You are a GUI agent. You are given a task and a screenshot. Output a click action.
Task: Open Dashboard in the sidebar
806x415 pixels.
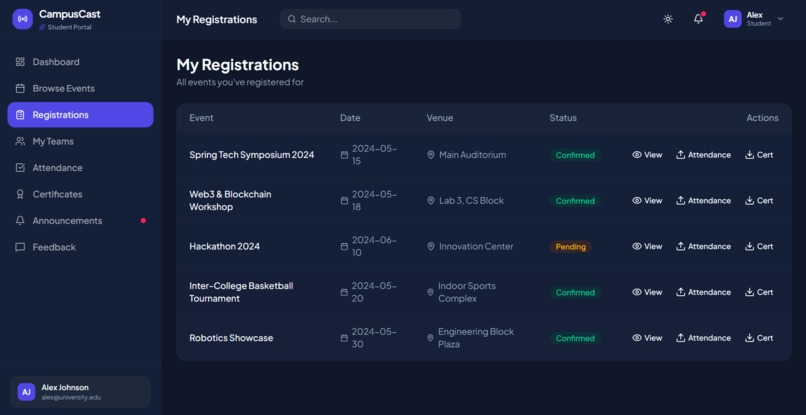[80, 62]
